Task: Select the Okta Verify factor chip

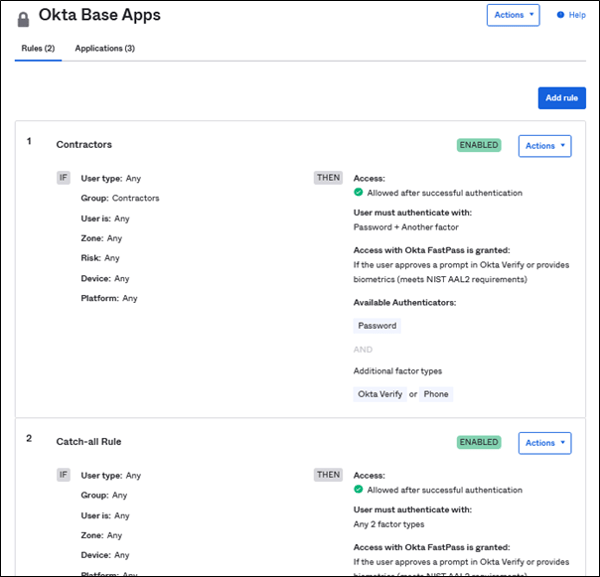Action: coord(380,394)
